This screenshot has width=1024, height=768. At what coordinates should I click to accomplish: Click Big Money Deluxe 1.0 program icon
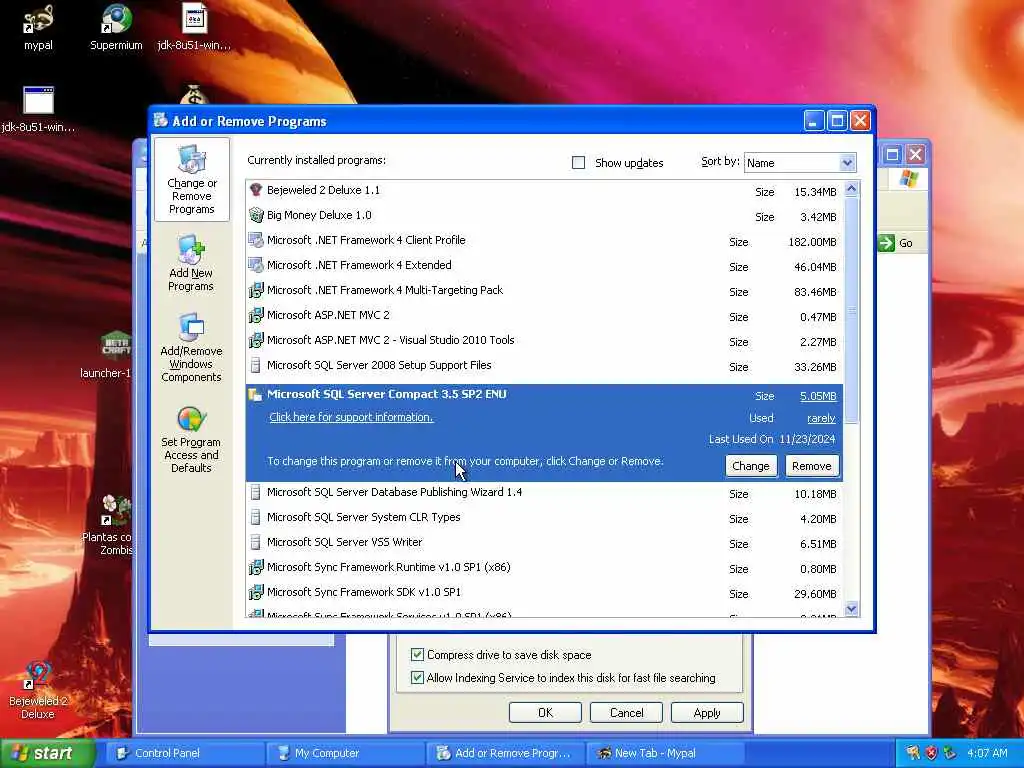tap(256, 215)
